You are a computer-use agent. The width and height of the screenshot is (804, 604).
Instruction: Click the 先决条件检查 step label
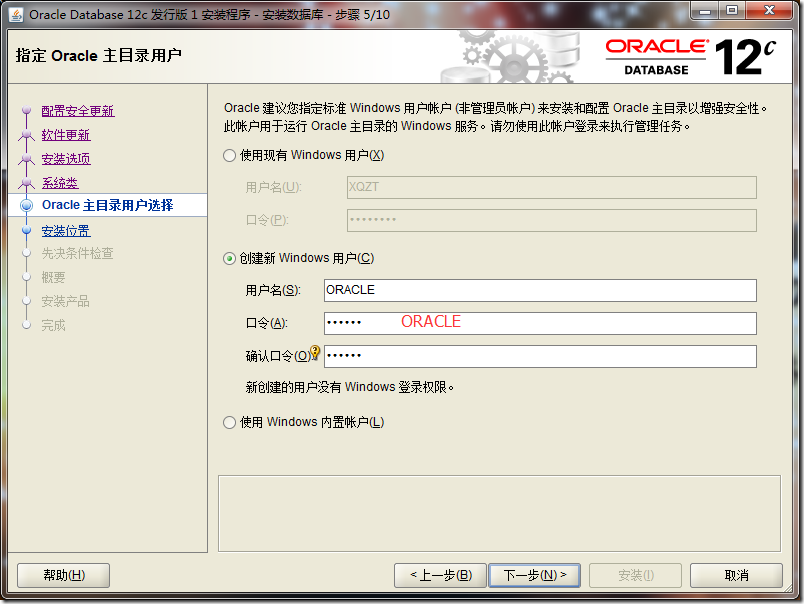tap(77, 253)
